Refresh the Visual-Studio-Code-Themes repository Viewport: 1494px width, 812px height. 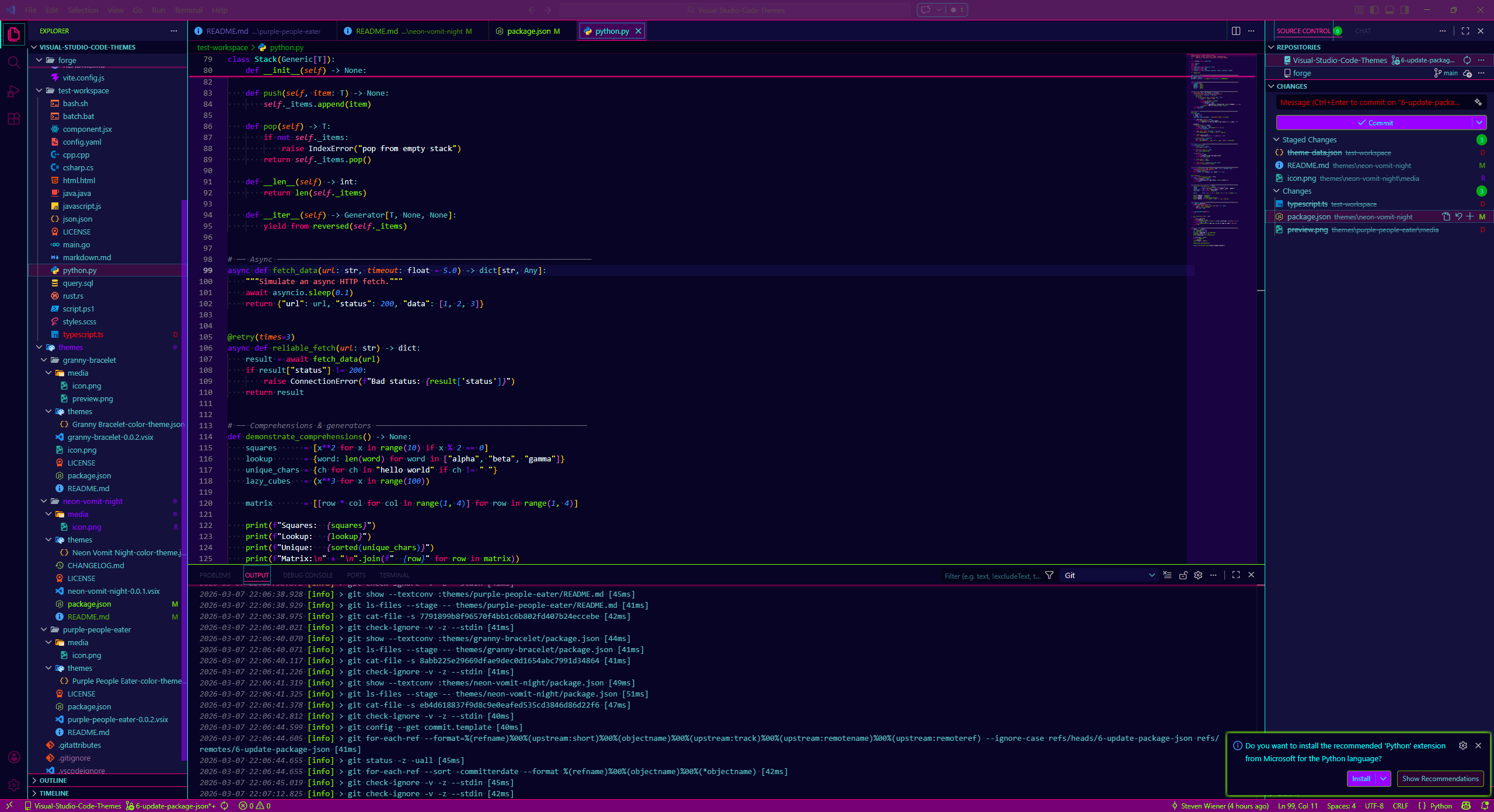1467,60
